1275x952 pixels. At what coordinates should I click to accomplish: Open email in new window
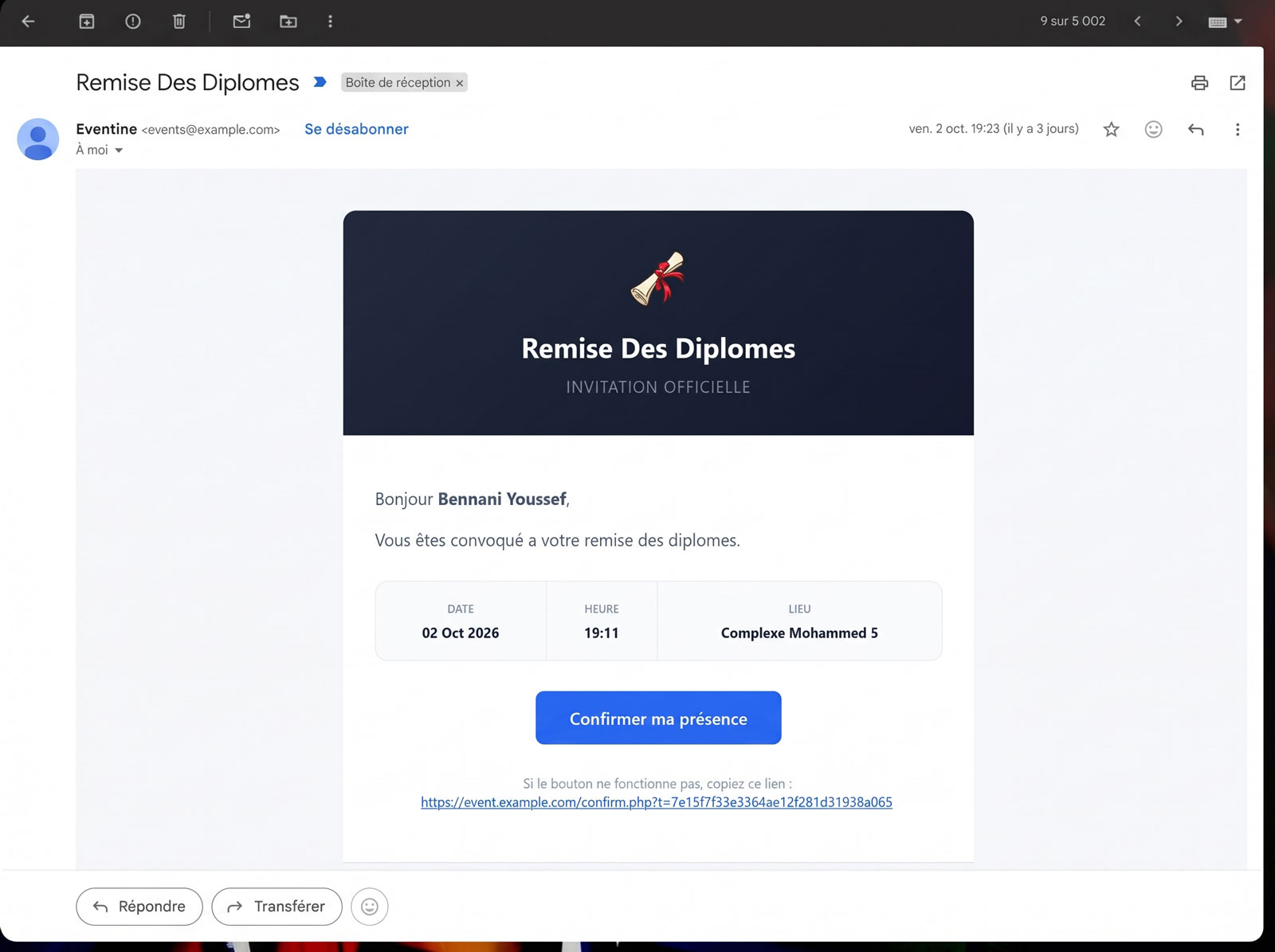point(1238,83)
